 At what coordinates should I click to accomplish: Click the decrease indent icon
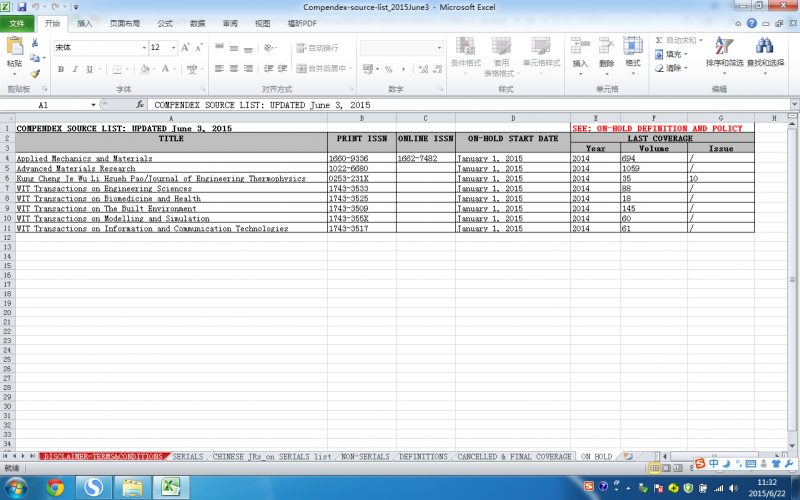tap(268, 68)
